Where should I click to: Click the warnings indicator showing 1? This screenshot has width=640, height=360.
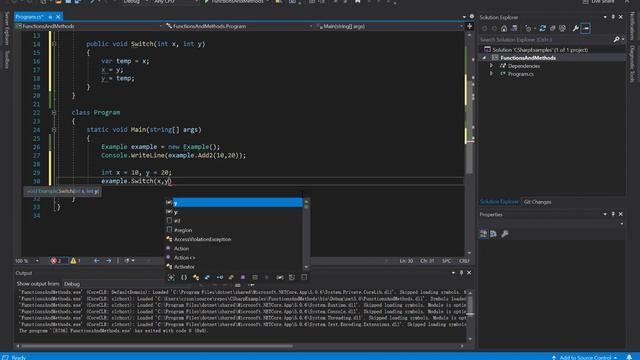point(76,261)
